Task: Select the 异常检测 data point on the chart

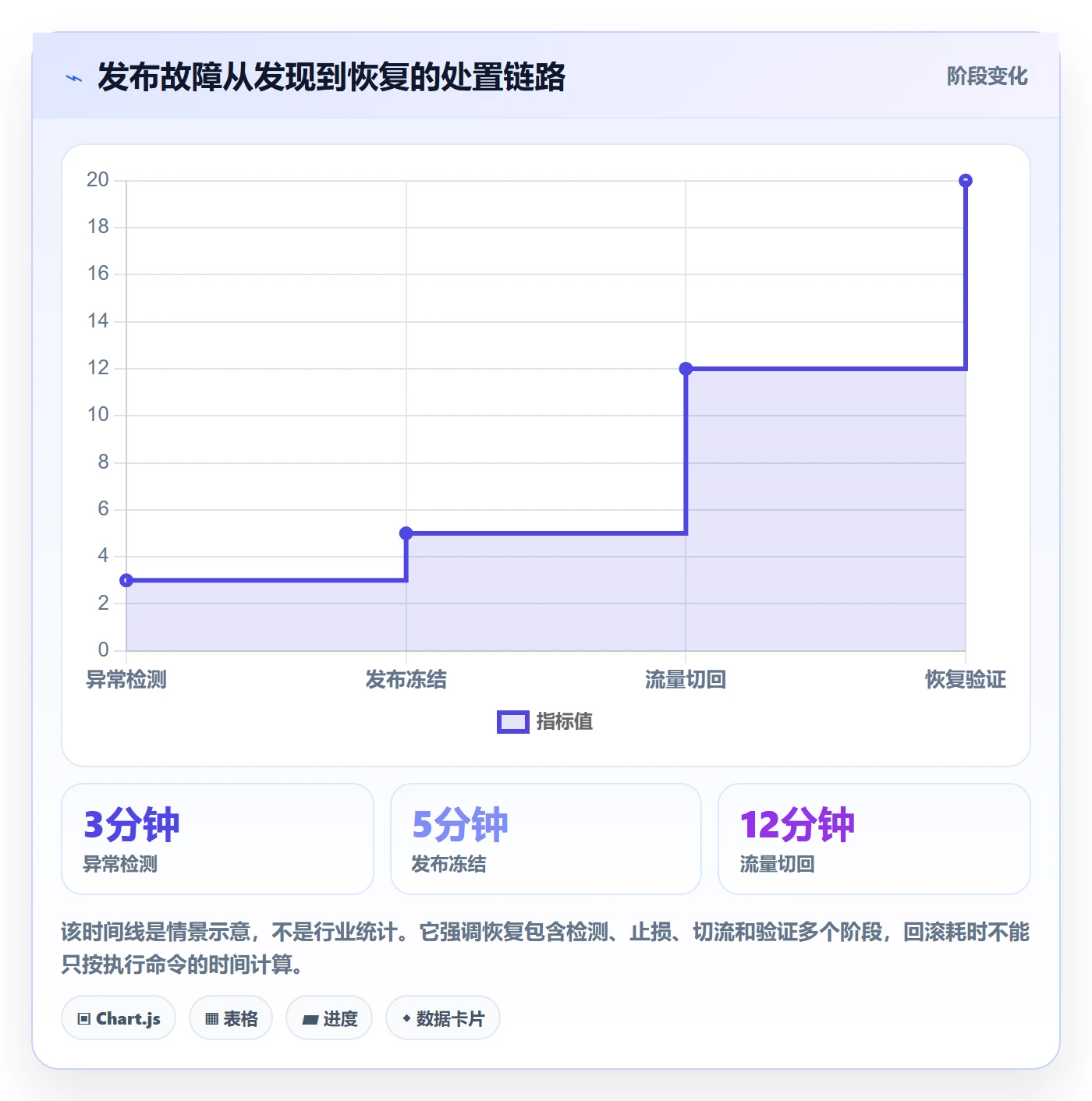Action: pos(126,580)
